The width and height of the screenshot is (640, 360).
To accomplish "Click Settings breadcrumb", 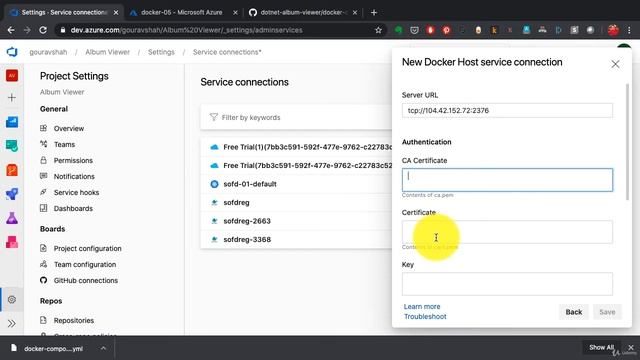I will pos(161,52).
